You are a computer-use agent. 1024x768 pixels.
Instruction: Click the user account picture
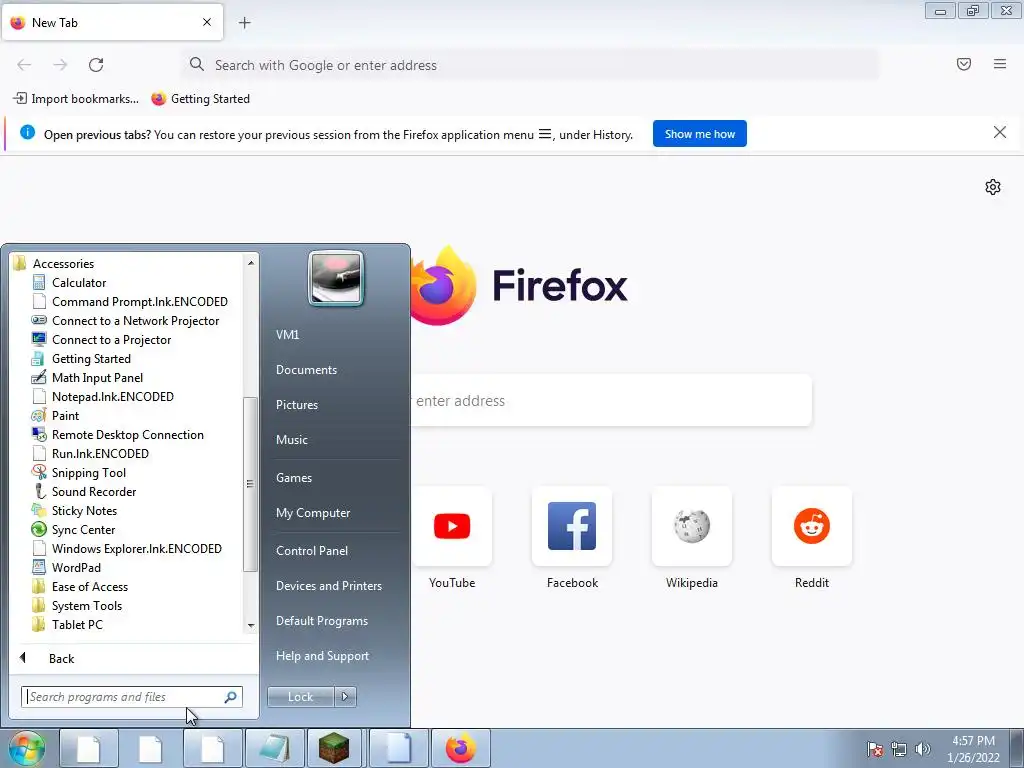pyautogui.click(x=336, y=279)
